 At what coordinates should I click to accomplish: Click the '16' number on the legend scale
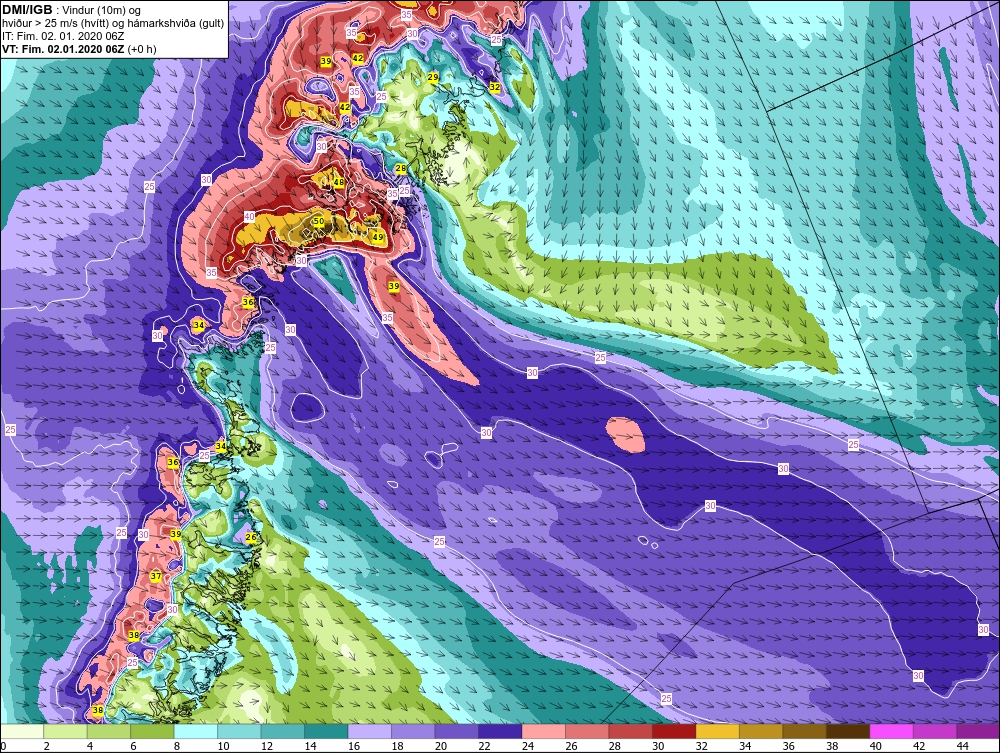click(354, 746)
